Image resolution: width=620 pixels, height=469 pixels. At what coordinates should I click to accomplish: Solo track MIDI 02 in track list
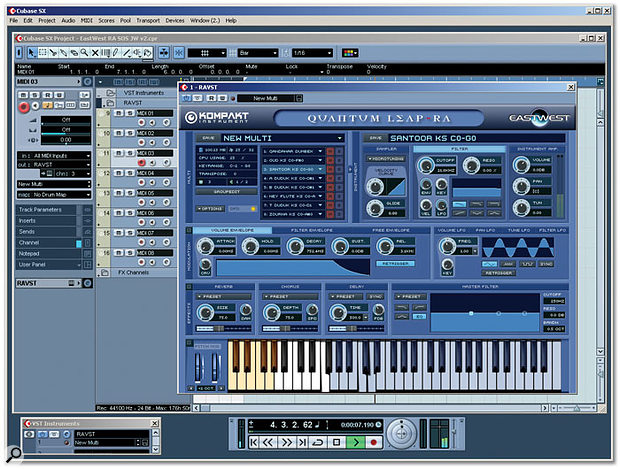coord(129,133)
